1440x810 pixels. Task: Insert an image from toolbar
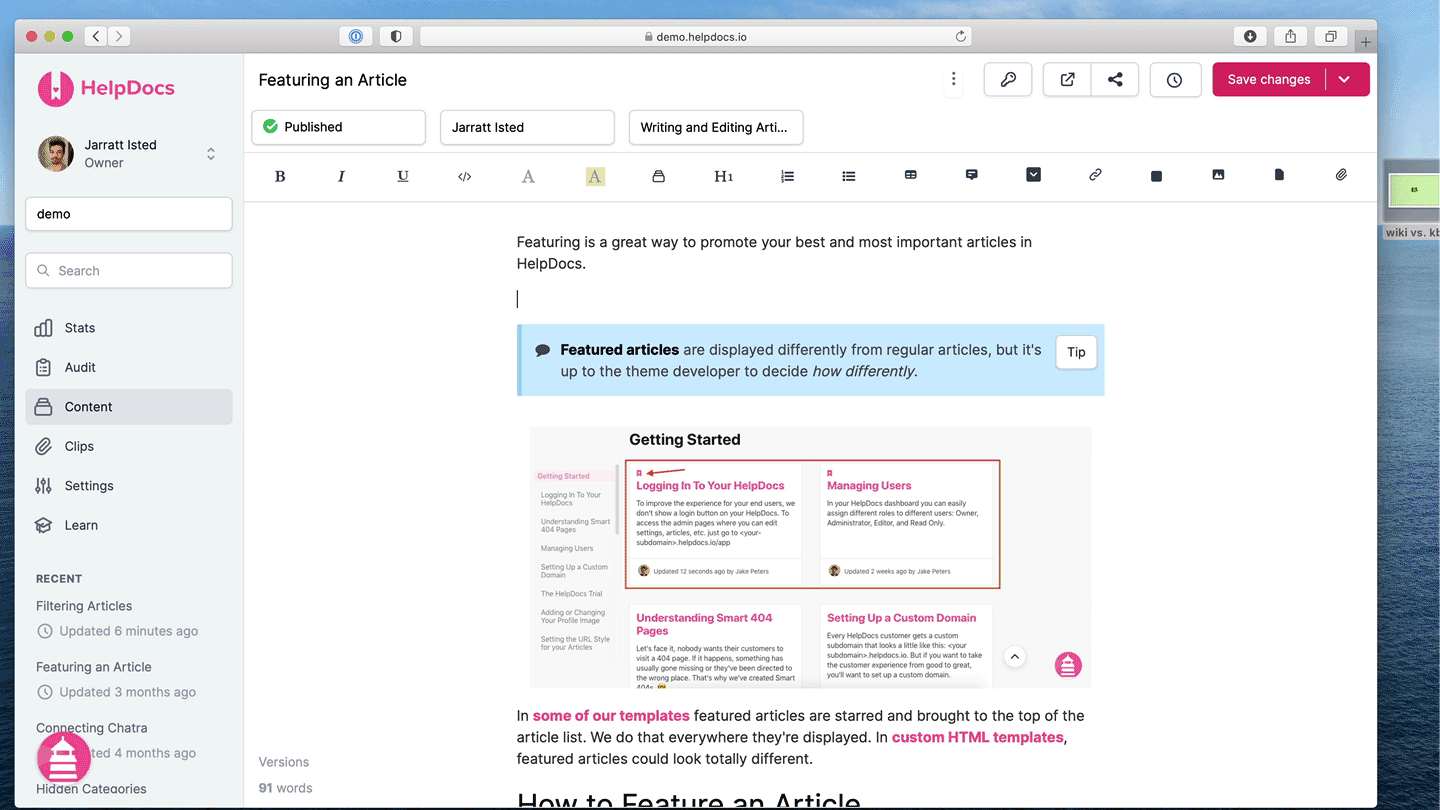click(1218, 175)
